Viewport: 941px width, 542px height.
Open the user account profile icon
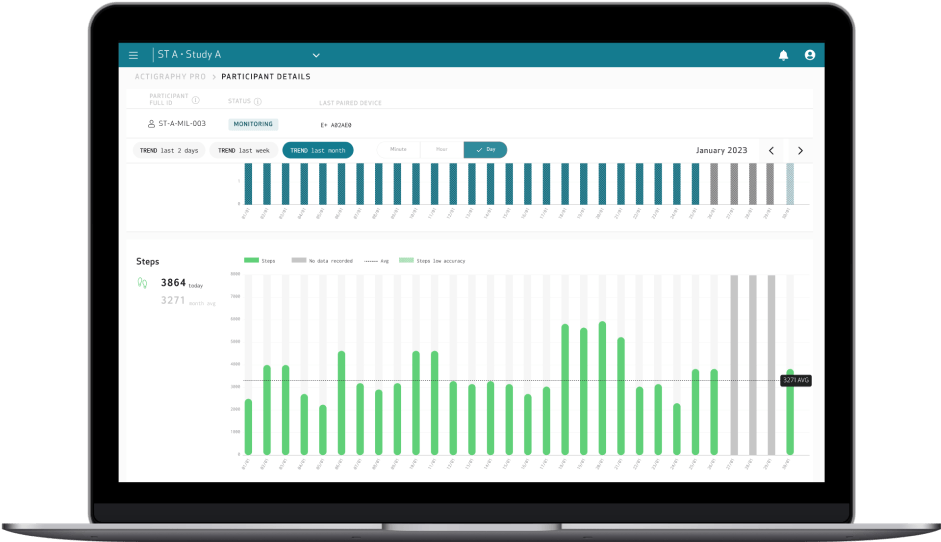pos(809,55)
